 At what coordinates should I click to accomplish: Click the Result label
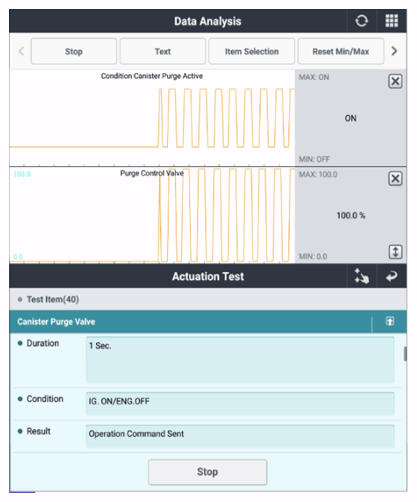(x=38, y=431)
